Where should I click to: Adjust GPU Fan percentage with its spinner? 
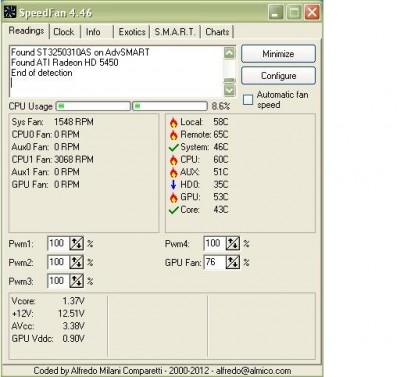(x=233, y=262)
